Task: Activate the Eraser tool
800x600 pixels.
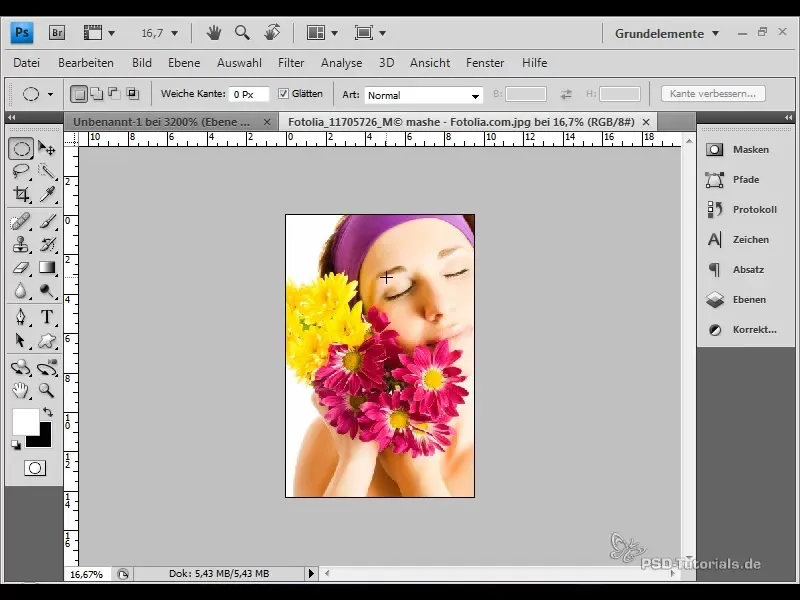Action: pos(21,267)
